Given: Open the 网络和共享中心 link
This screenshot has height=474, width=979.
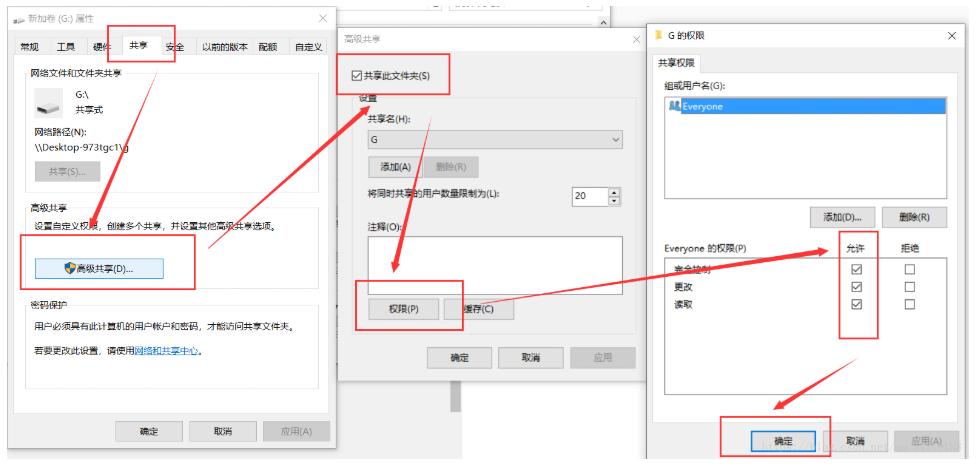Looking at the screenshot, I should click(166, 351).
